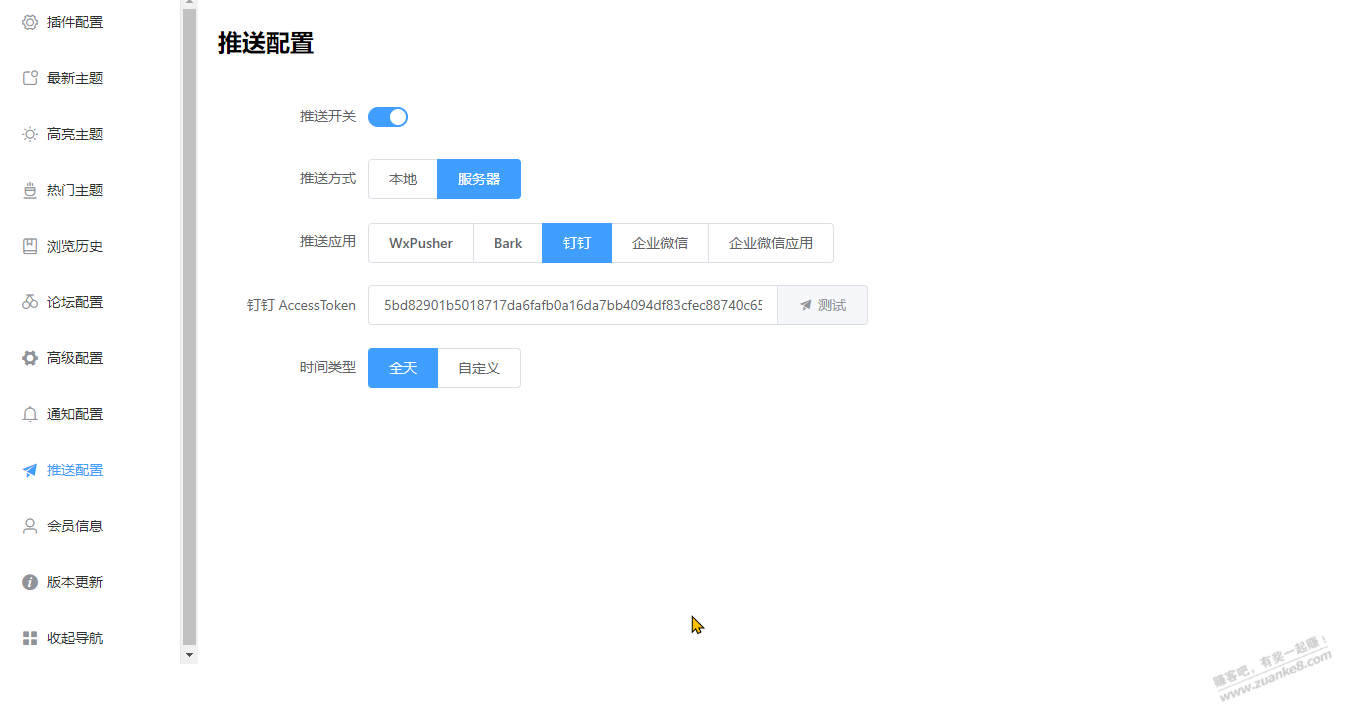Click the 会员信息 user icon
The image size is (1356, 721).
[x=30, y=526]
